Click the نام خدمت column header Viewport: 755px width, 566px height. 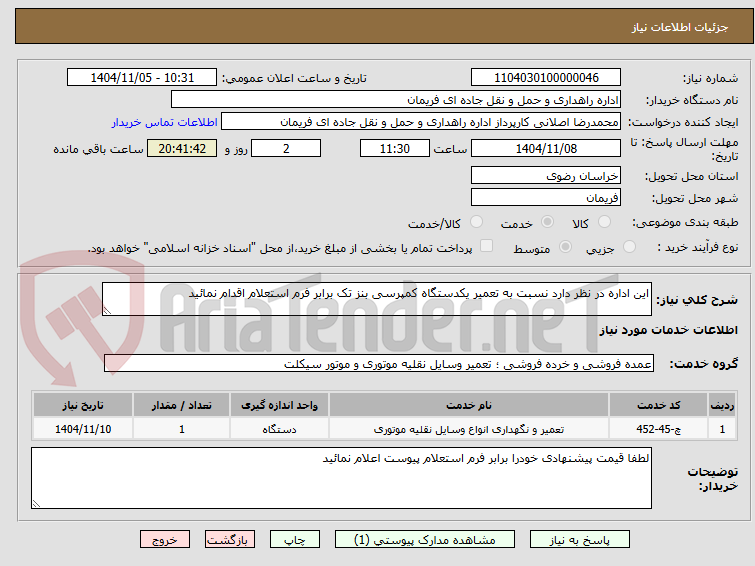(469, 405)
